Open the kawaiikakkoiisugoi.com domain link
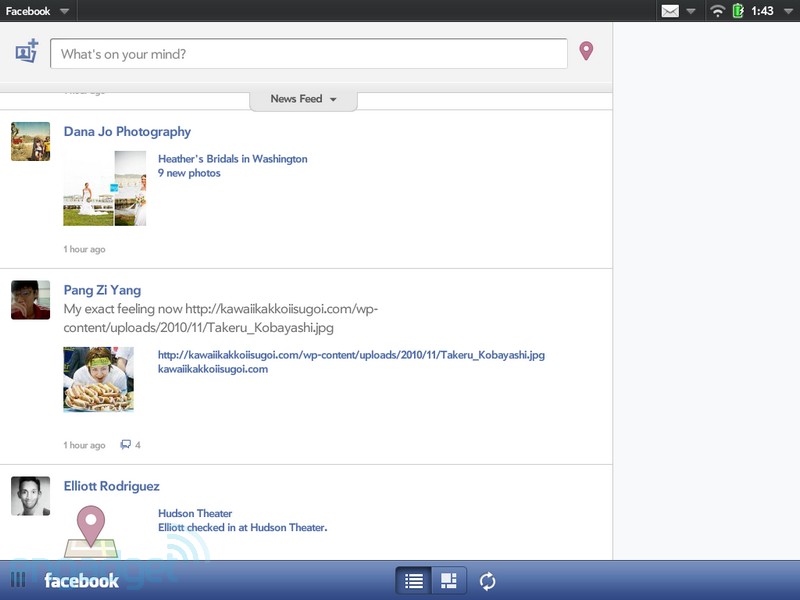 (213, 369)
